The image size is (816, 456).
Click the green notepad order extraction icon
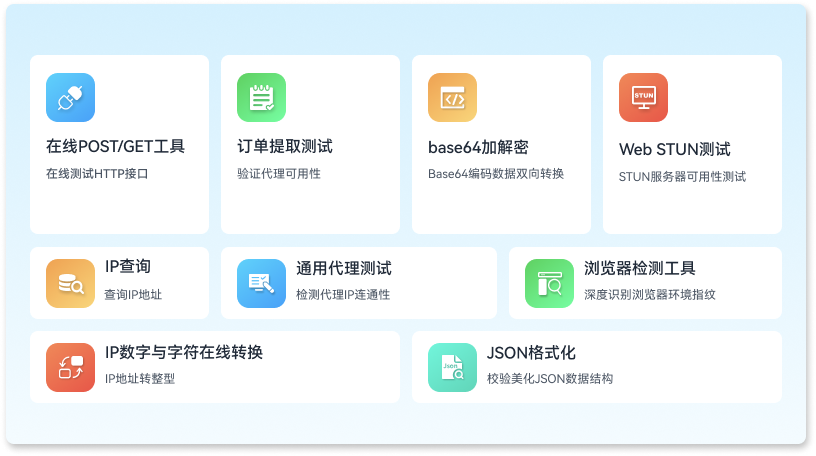pos(261,98)
